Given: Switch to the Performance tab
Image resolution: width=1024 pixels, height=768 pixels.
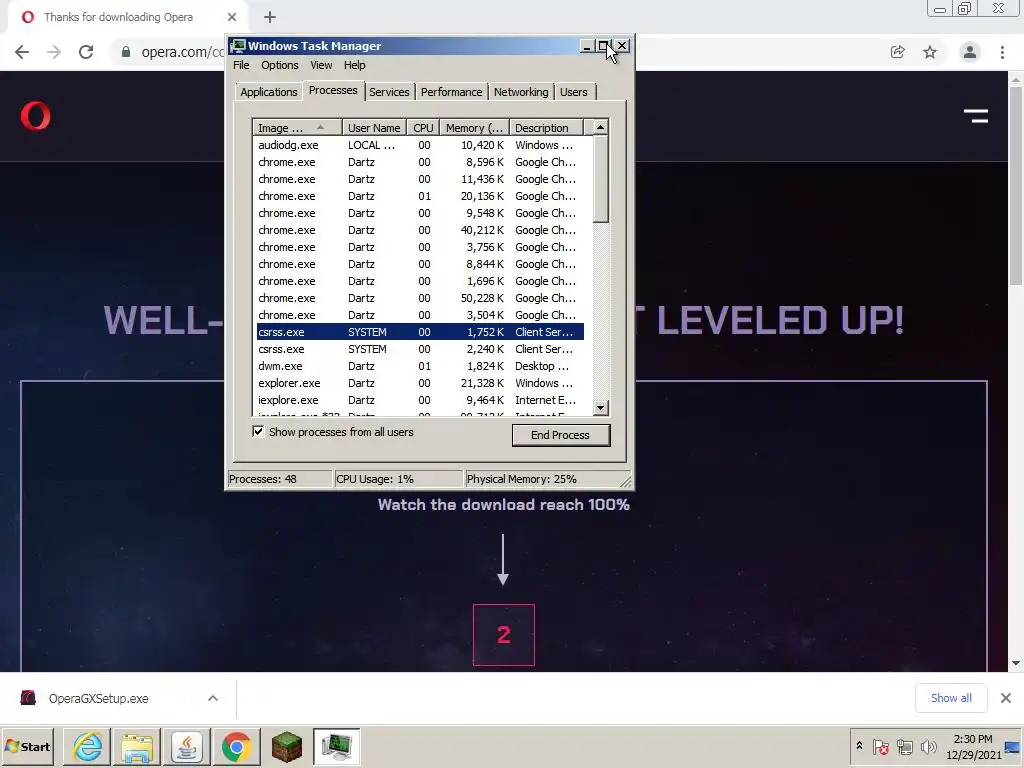Looking at the screenshot, I should [451, 92].
